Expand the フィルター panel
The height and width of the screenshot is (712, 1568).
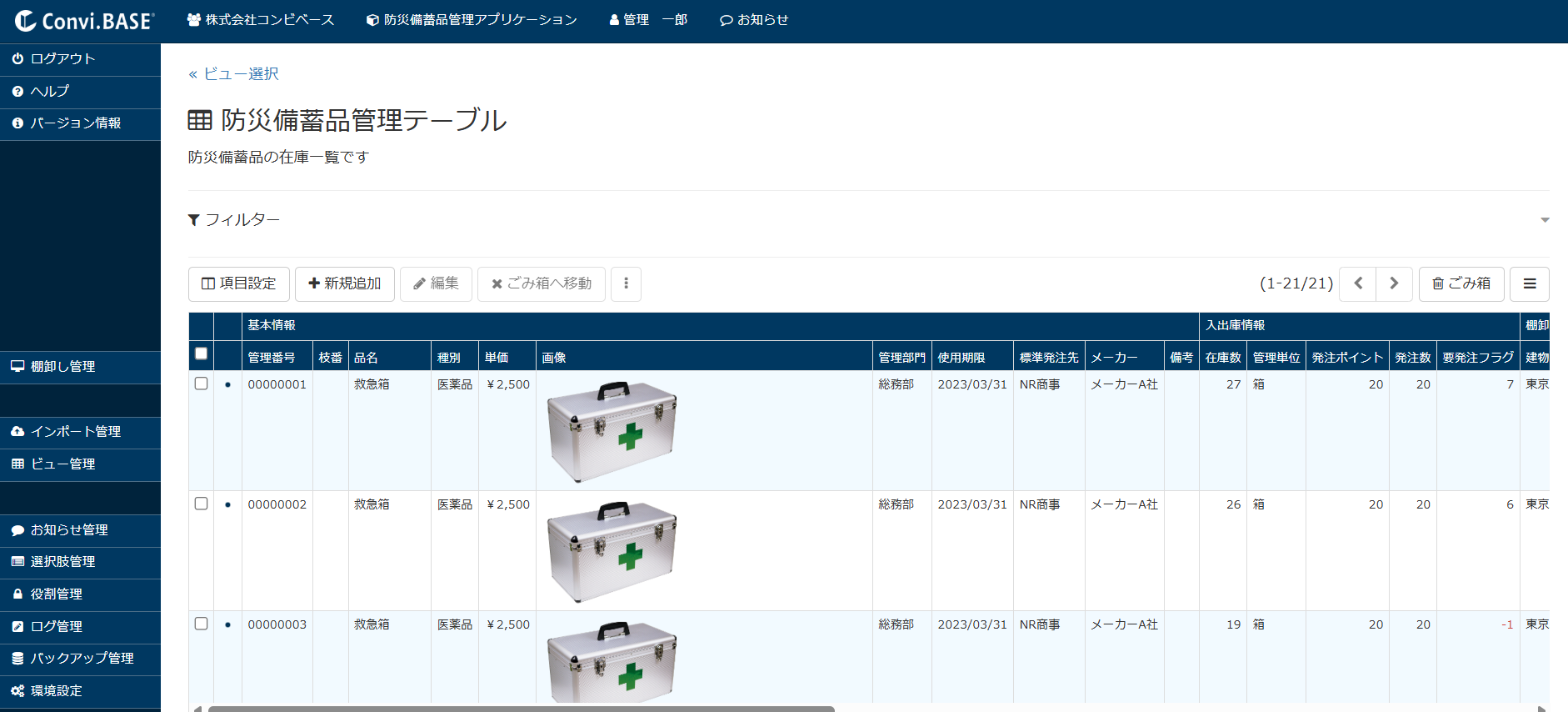pyautogui.click(x=234, y=220)
